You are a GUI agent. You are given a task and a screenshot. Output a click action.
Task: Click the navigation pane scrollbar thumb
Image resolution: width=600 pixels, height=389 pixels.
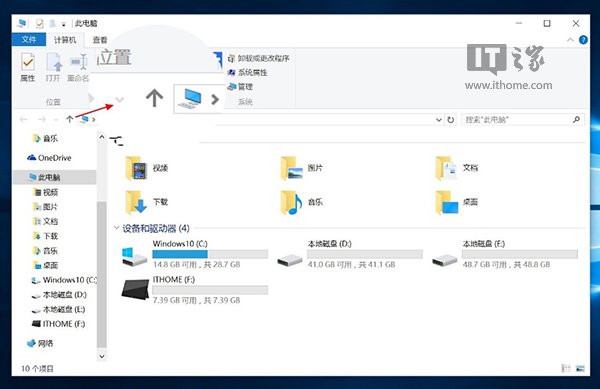(102, 274)
